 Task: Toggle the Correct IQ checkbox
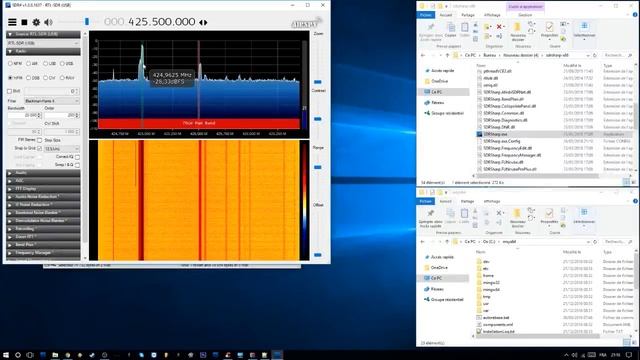pyautogui.click(x=77, y=157)
